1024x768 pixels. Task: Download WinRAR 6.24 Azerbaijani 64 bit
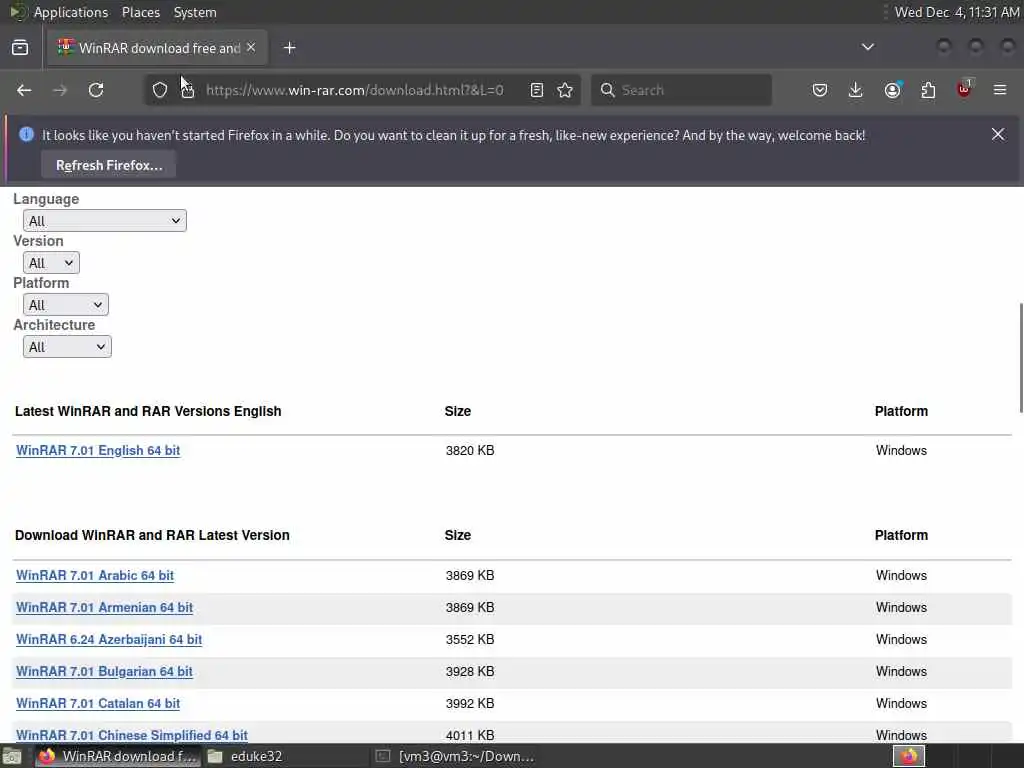pos(109,639)
